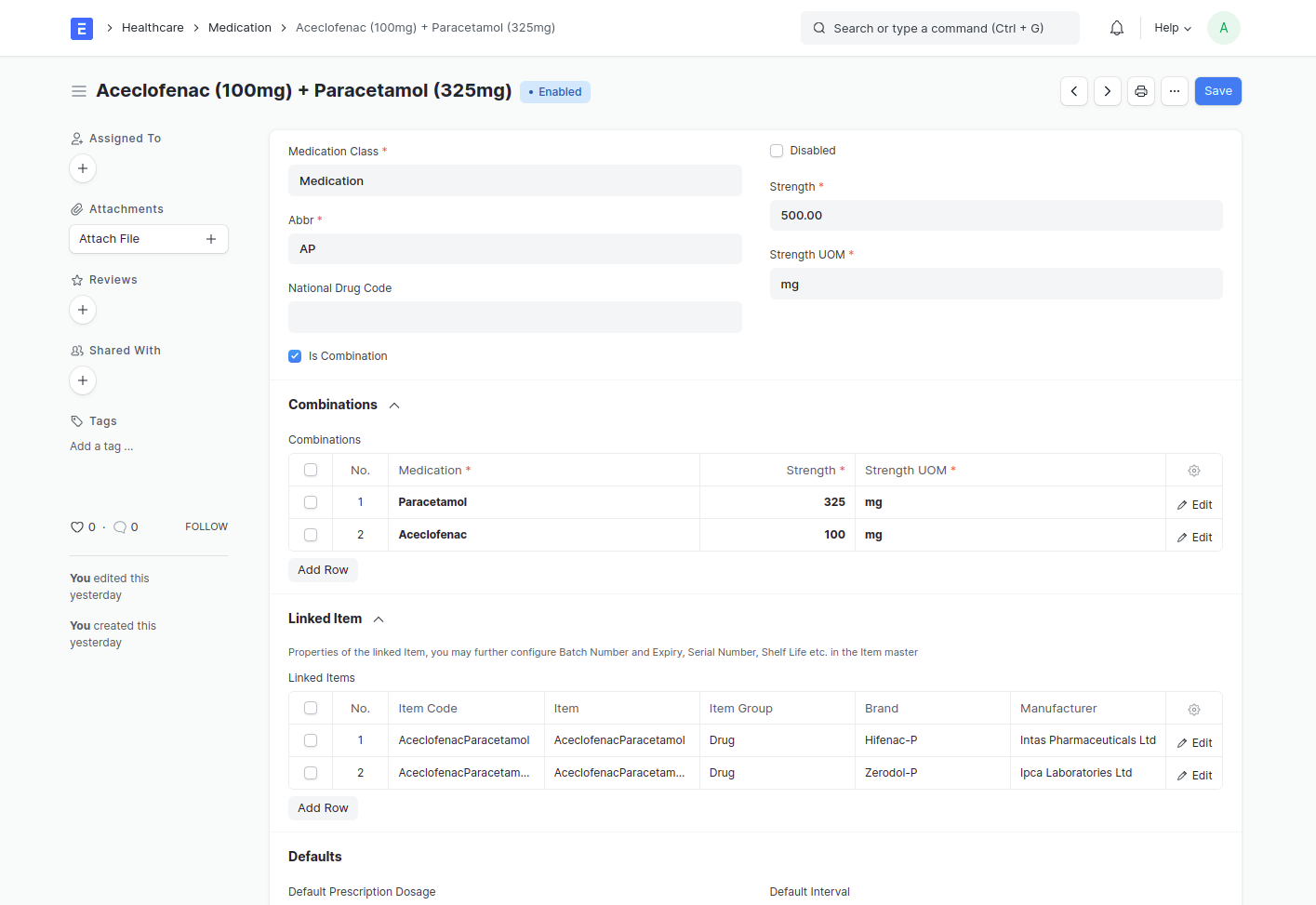Viewport: 1316px width, 905px height.
Task: Navigate to Medication breadcrumb
Action: click(x=240, y=28)
